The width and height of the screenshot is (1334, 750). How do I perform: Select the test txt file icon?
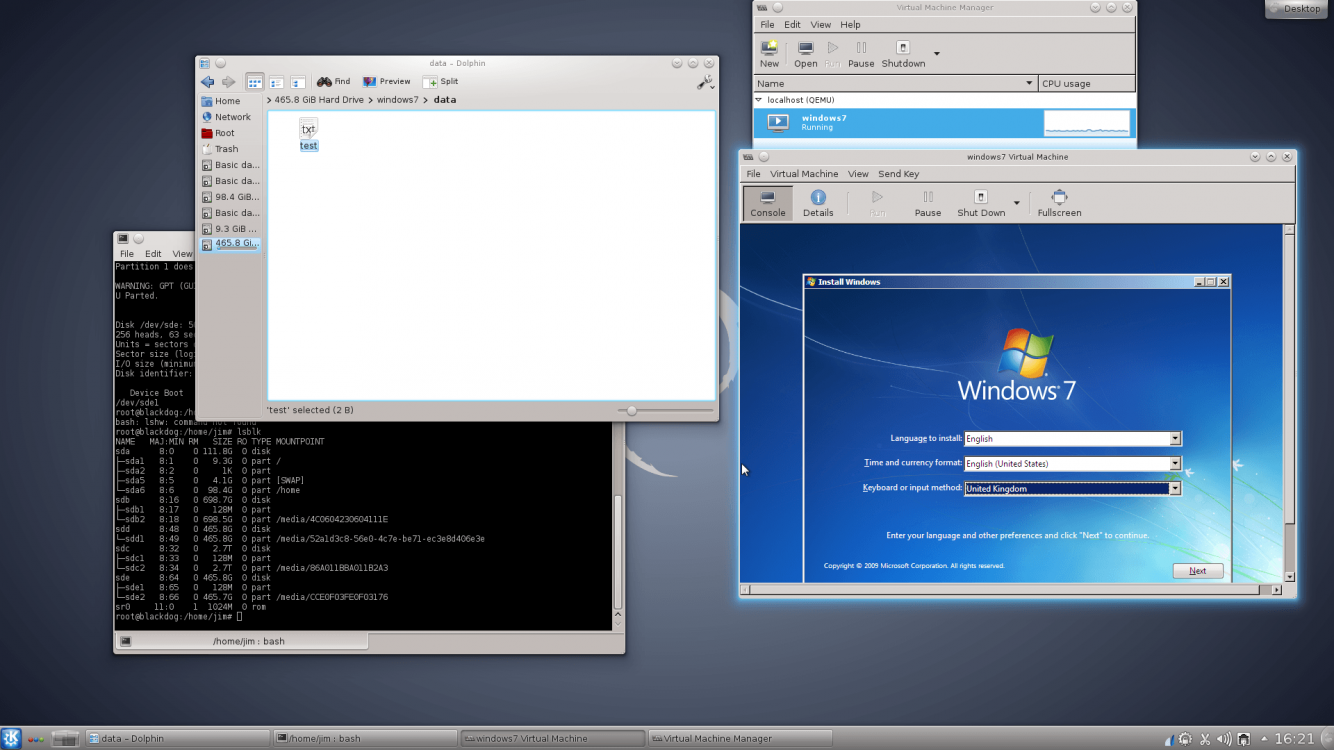point(308,129)
